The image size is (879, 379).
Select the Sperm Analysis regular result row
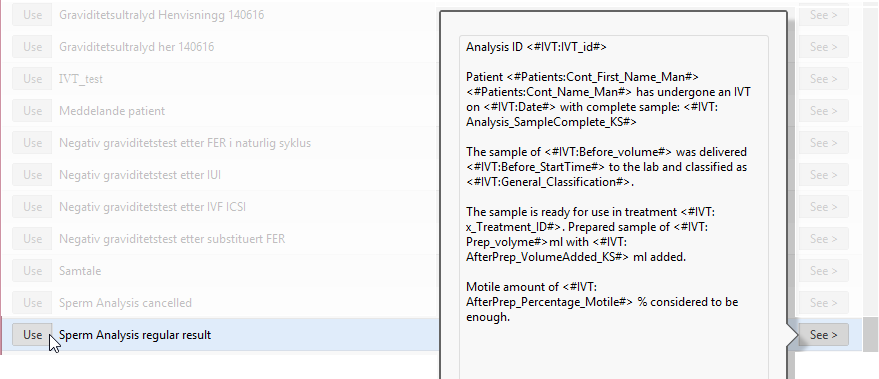[x=432, y=335]
